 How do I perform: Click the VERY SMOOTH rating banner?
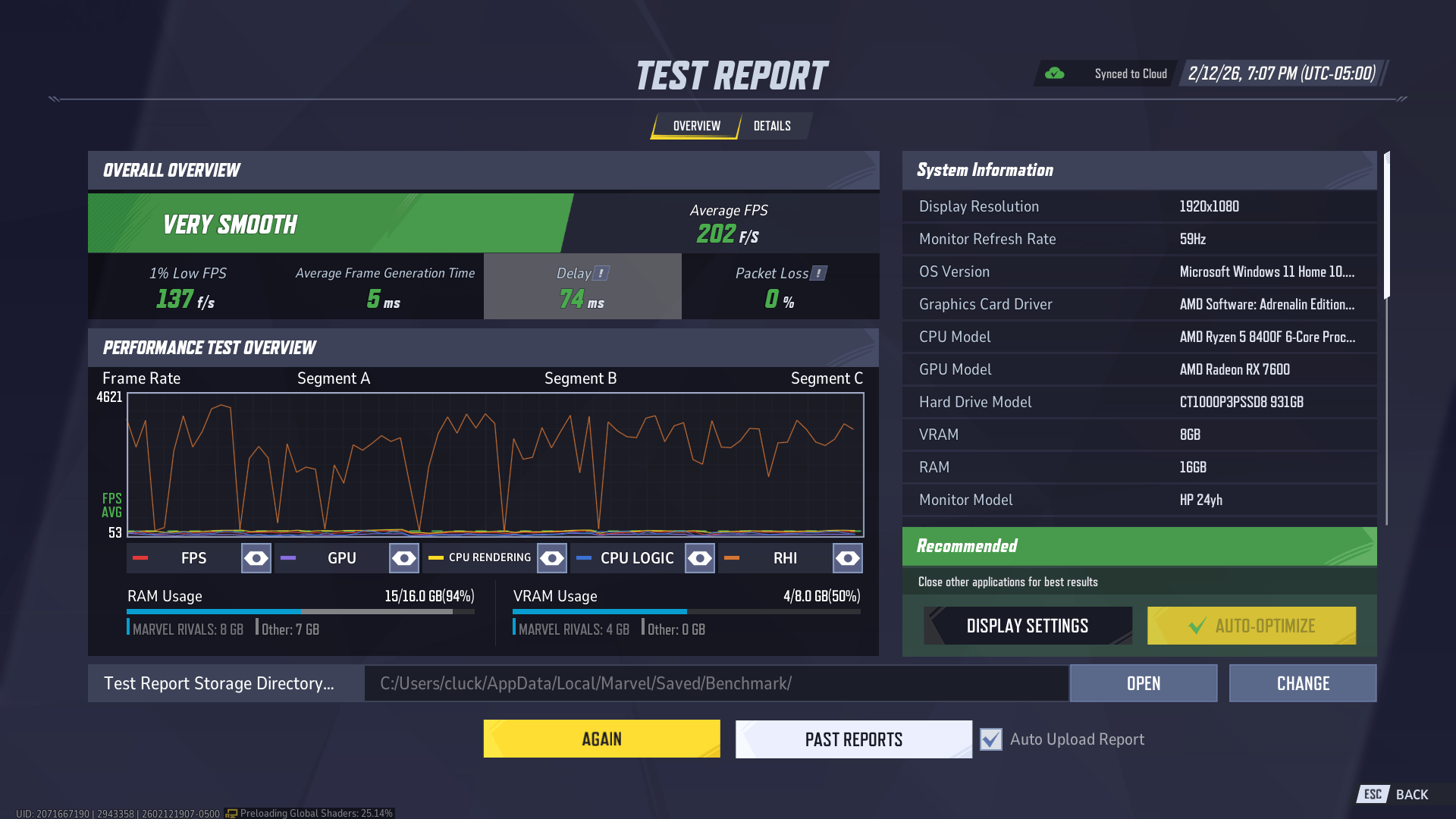point(331,223)
